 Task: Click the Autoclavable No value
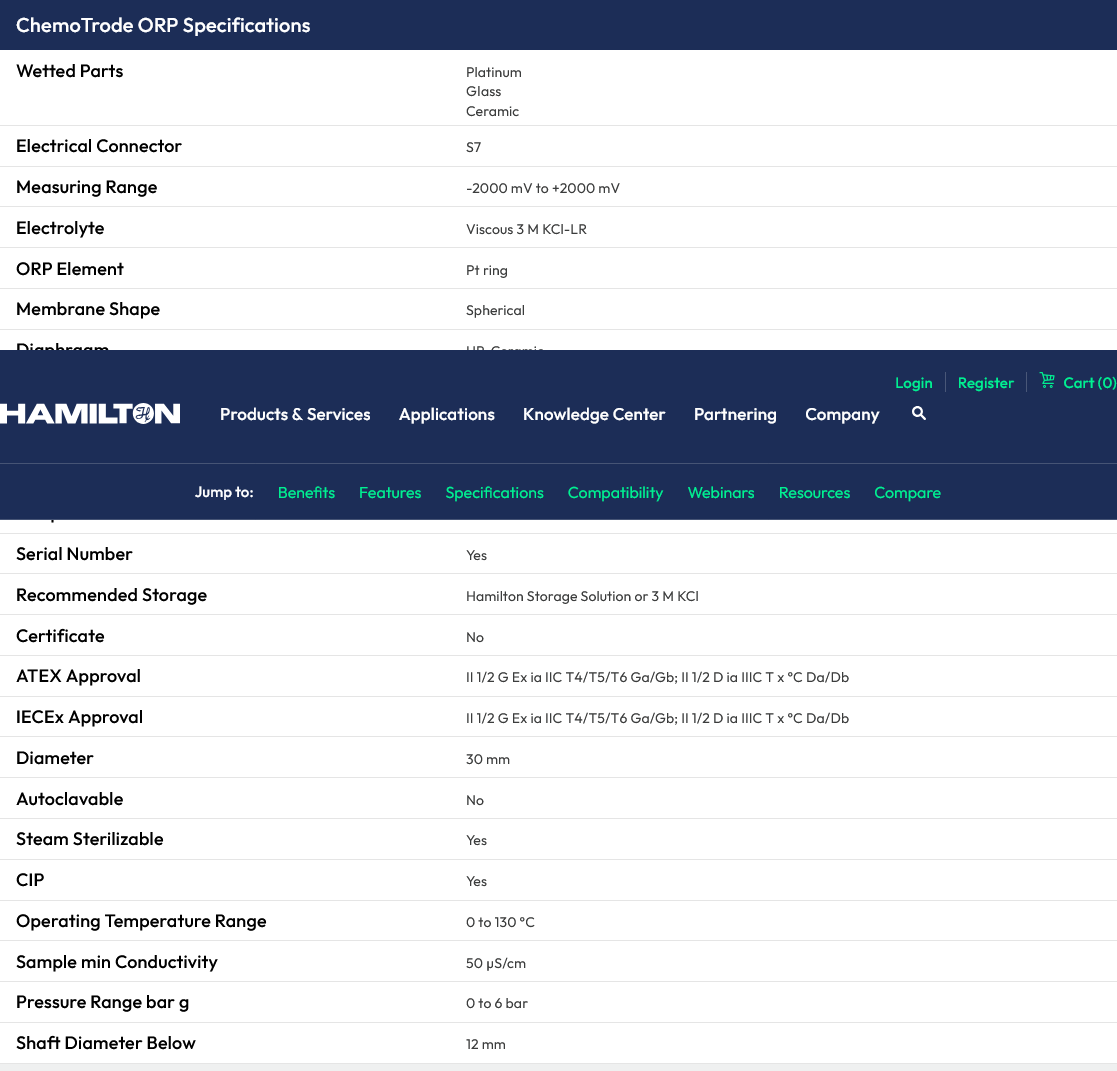click(x=475, y=800)
